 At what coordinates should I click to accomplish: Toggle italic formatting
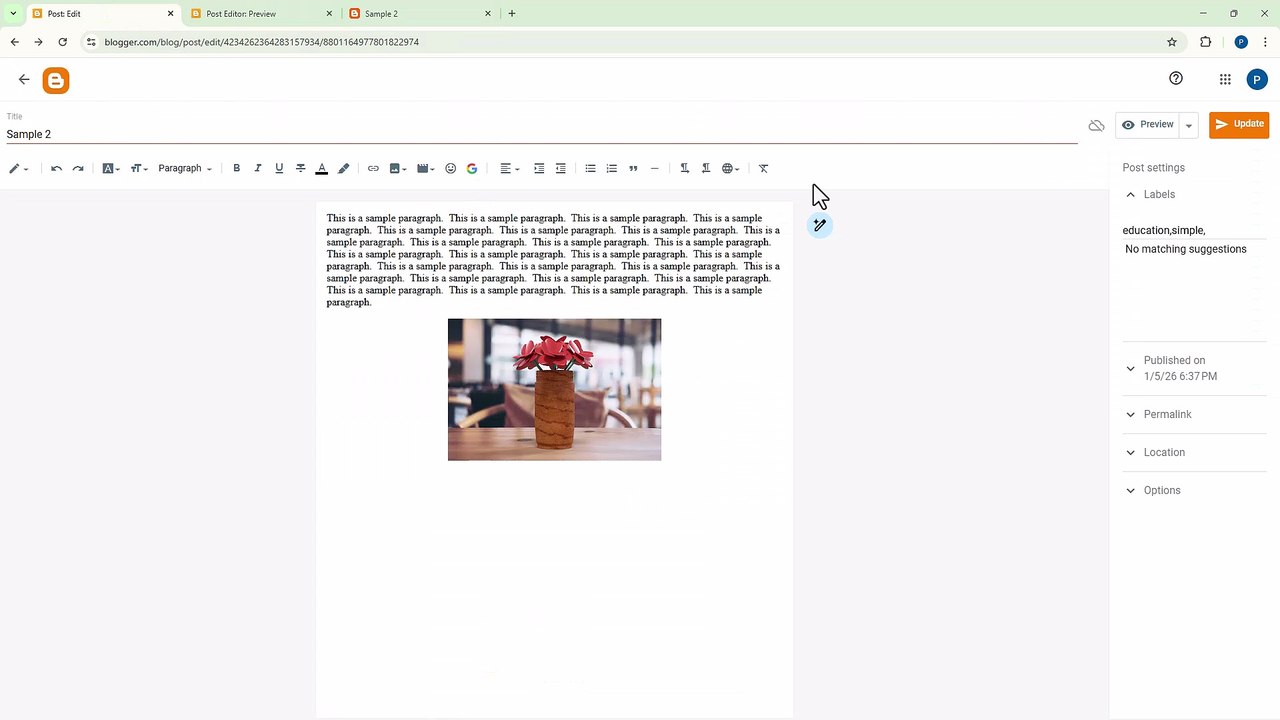click(258, 168)
